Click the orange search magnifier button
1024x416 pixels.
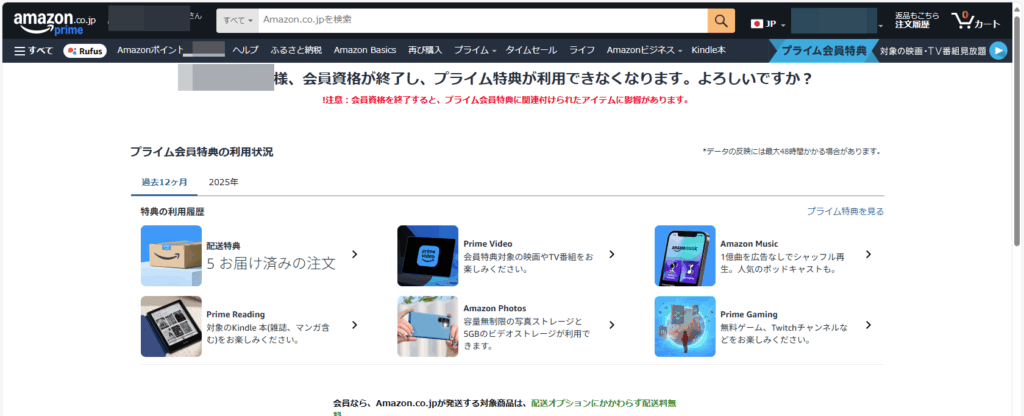click(721, 22)
